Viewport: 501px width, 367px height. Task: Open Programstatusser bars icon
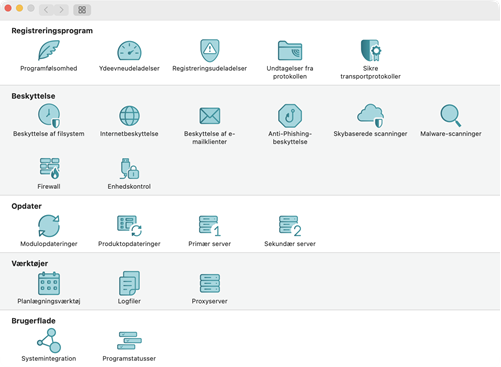click(x=129, y=340)
